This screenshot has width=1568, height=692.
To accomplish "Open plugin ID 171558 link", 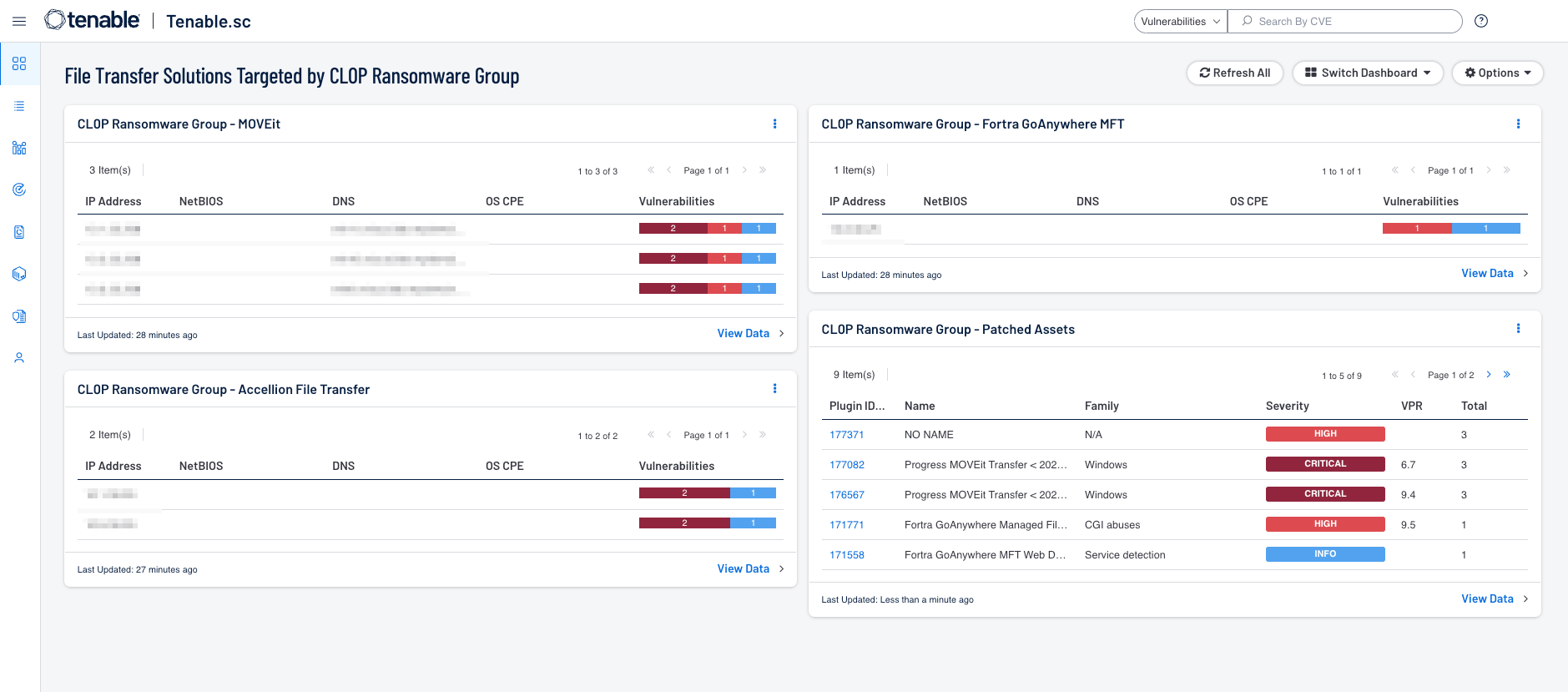I will click(x=846, y=555).
